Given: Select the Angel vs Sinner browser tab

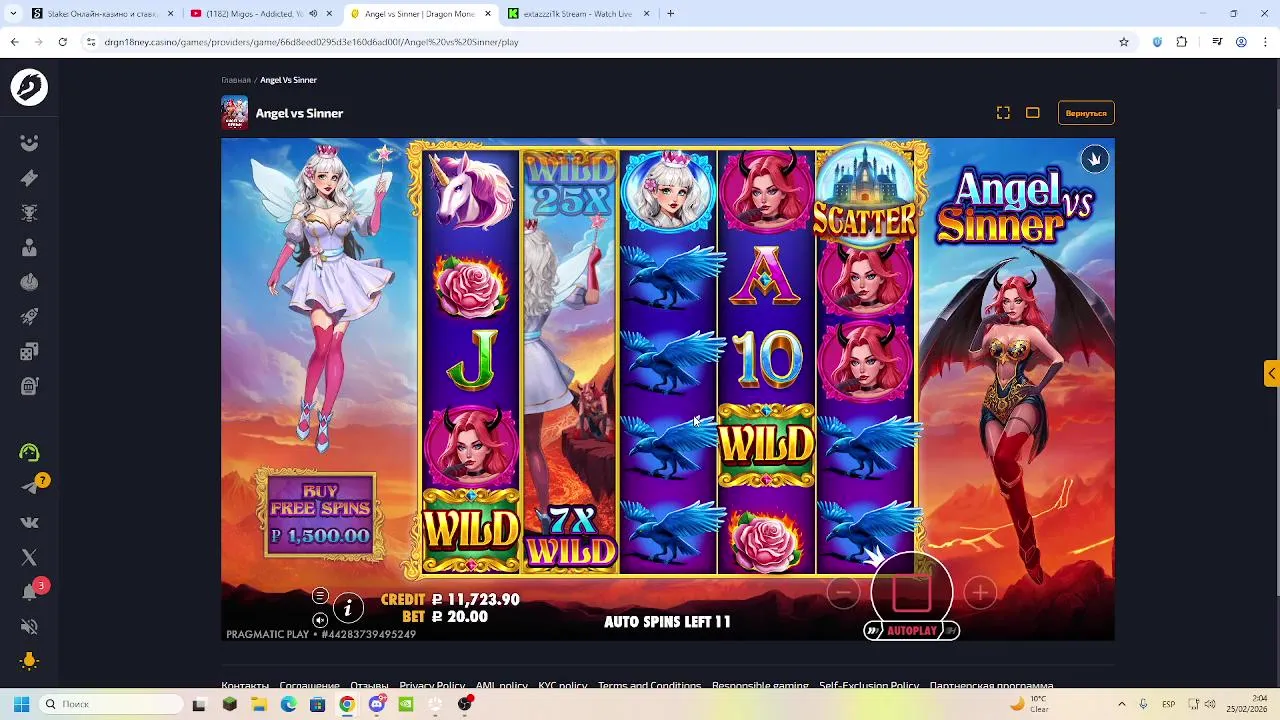Looking at the screenshot, I should 420,14.
